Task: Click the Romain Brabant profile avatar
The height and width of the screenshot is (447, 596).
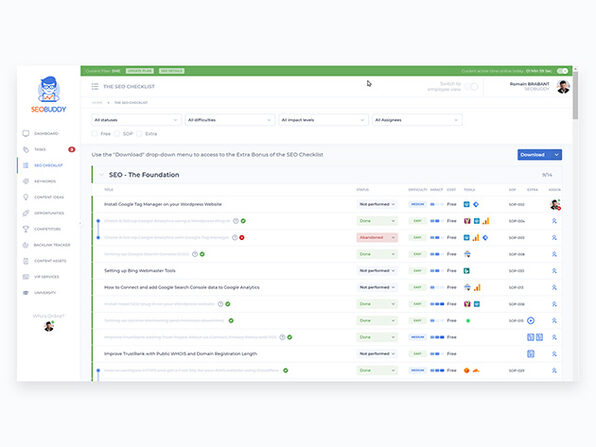Action: pyautogui.click(x=563, y=87)
